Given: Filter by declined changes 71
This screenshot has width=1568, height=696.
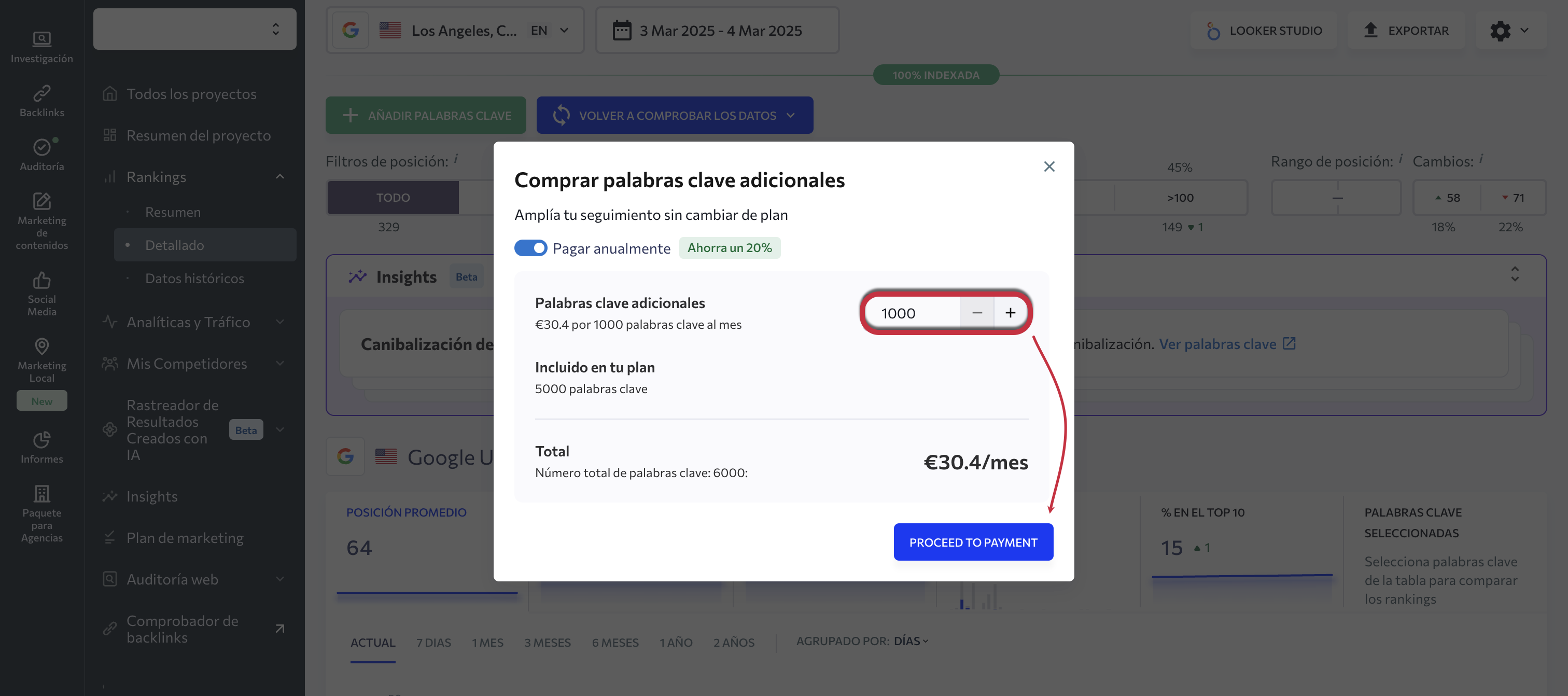Looking at the screenshot, I should pos(1513,197).
